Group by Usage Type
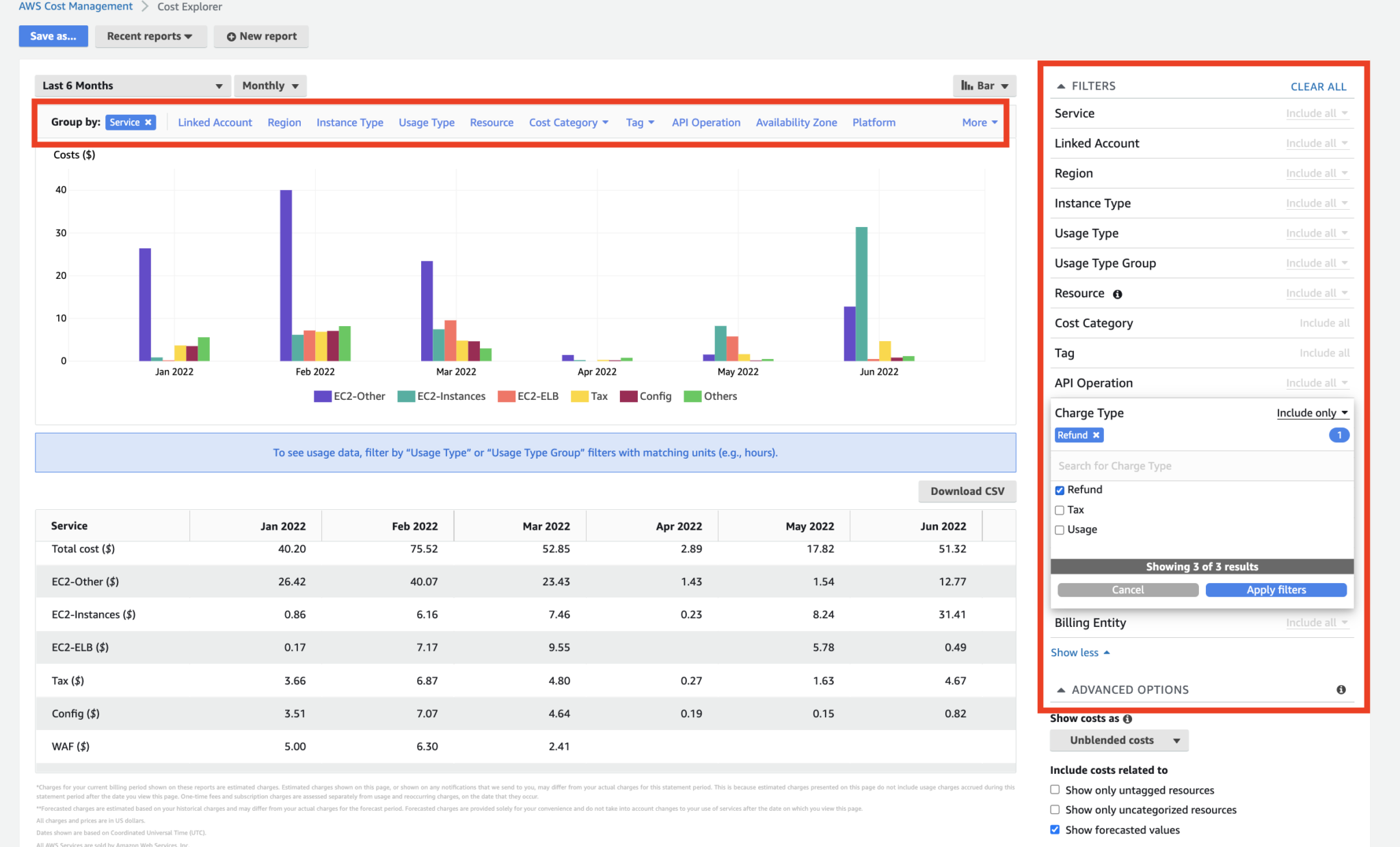This screenshot has width=1400, height=847. (x=427, y=122)
